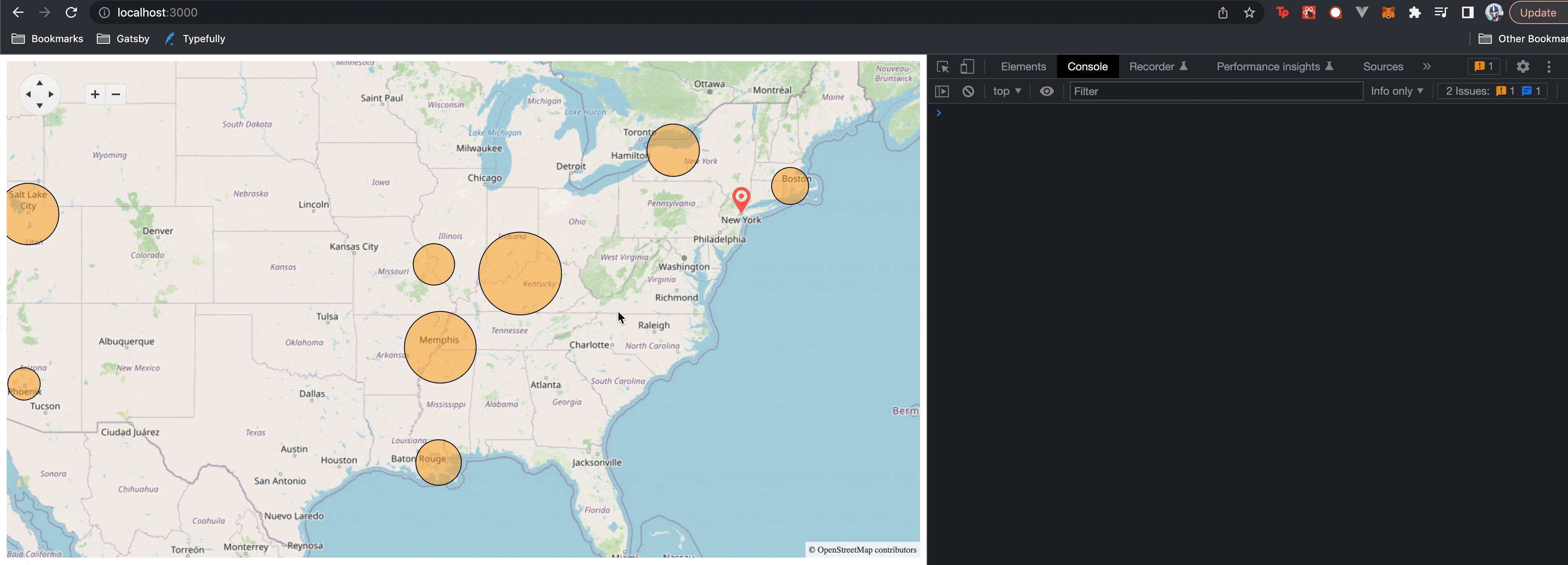The height and width of the screenshot is (565, 1568).
Task: Click orange circle over Boston
Action: click(790, 186)
